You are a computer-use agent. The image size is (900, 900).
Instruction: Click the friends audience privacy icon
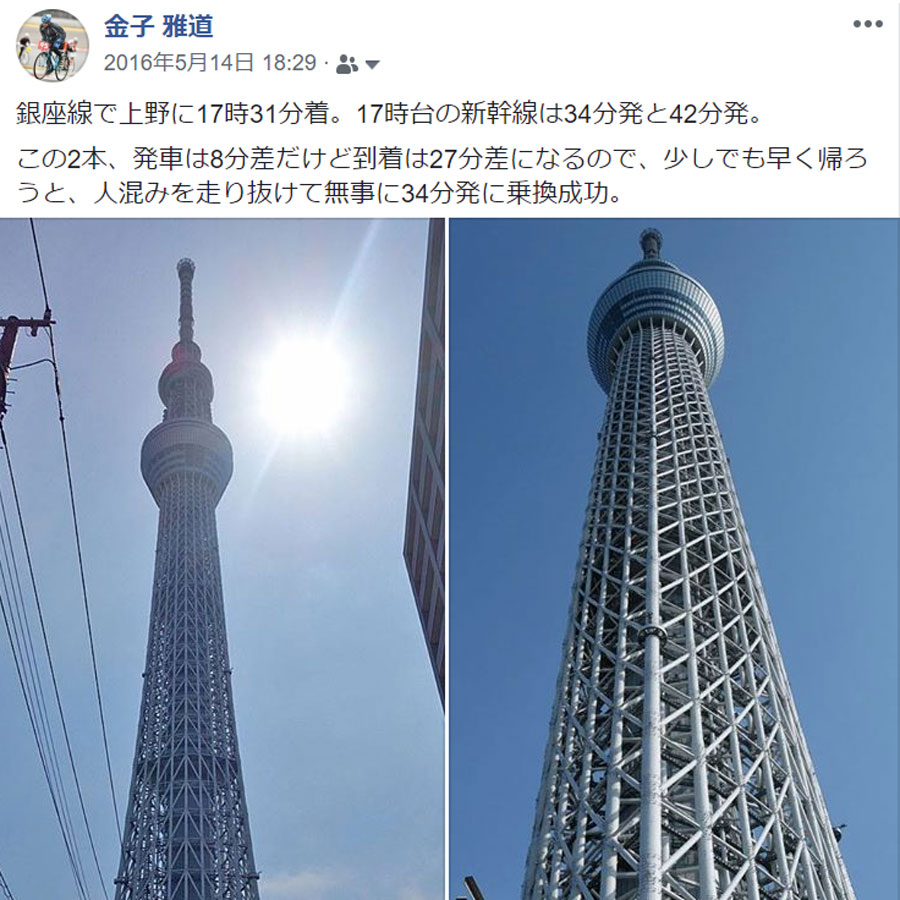(x=347, y=64)
